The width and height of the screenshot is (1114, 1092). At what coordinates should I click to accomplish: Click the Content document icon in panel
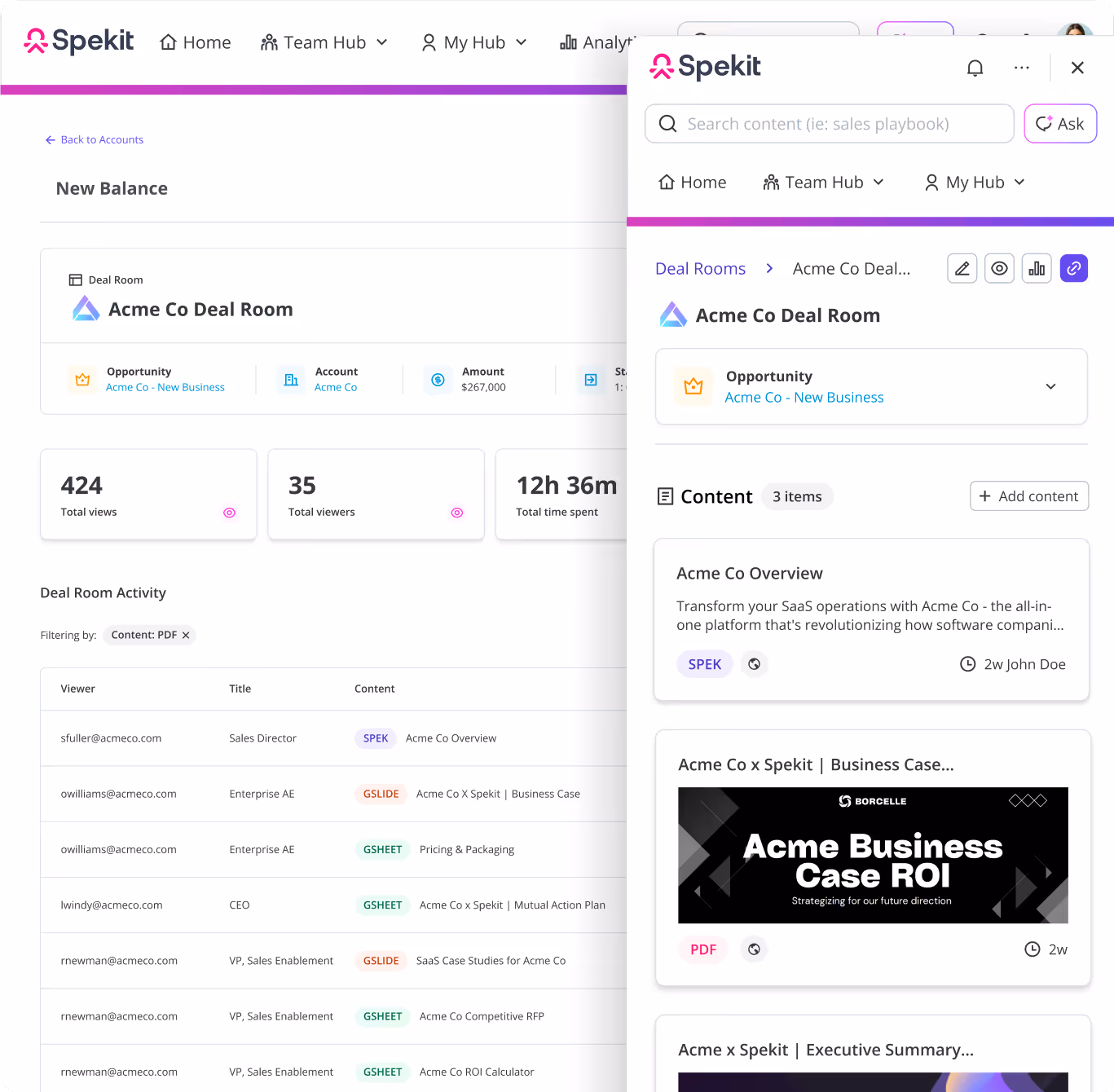point(666,496)
